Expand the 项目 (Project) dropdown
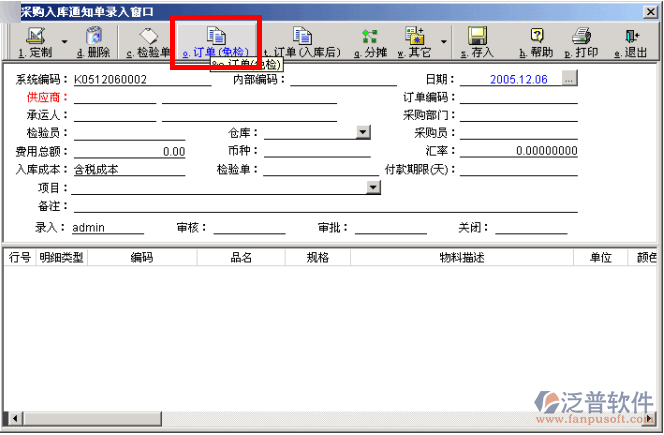 [x=374, y=188]
